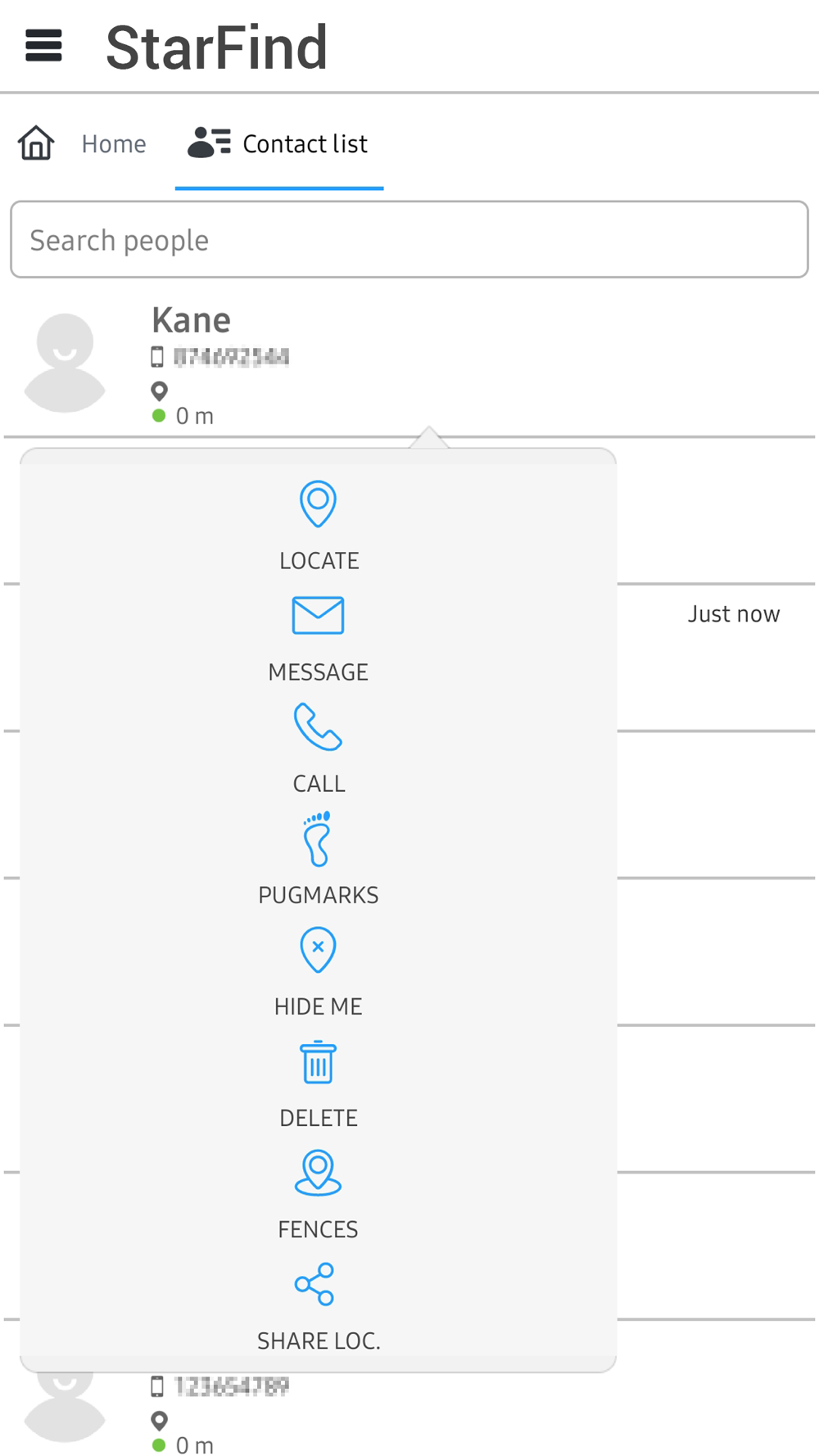Click the MESSAGE label
This screenshot has width=819, height=1456.
coord(318,672)
